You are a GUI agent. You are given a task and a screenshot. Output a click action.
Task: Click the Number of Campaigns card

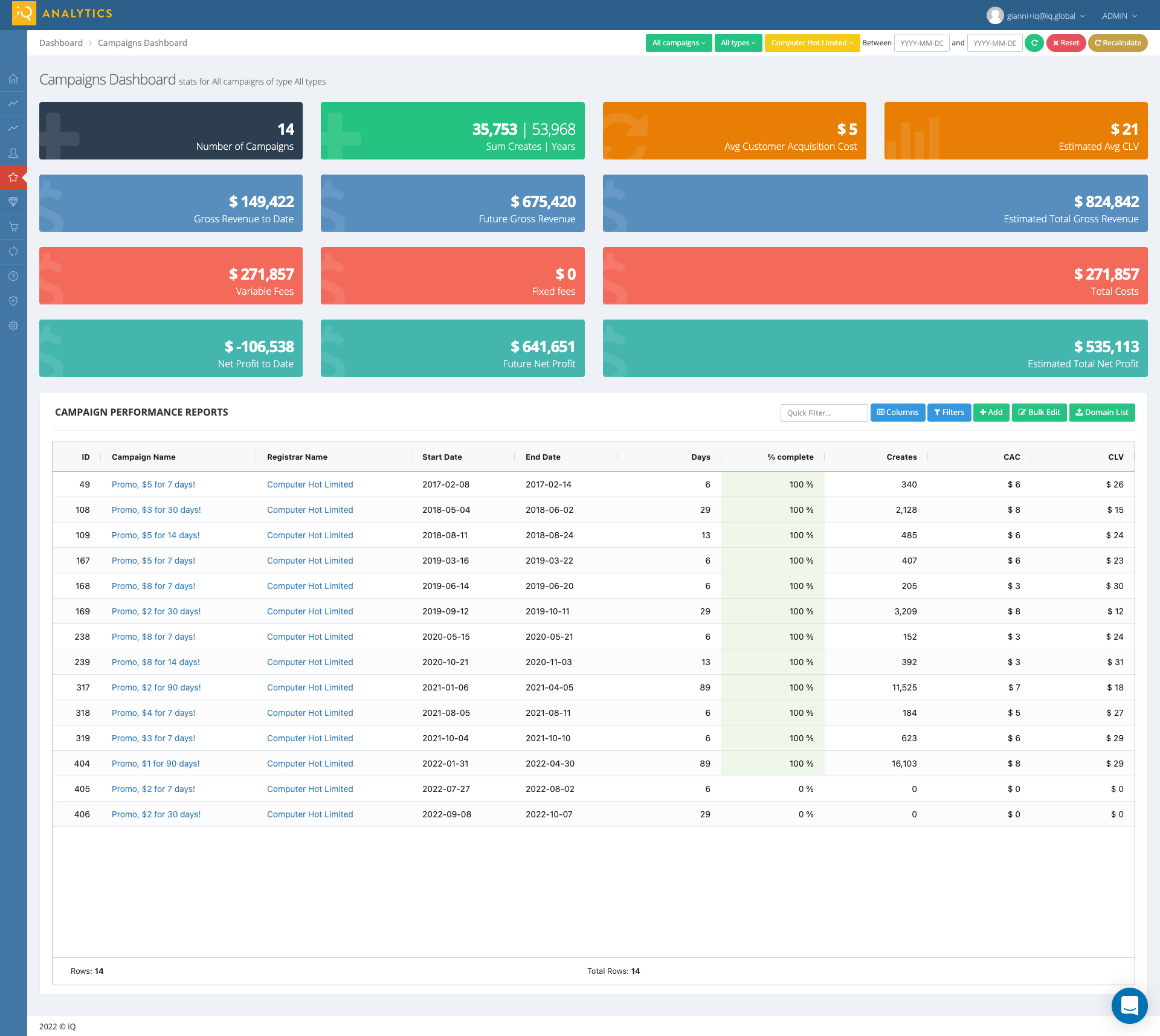(x=171, y=130)
